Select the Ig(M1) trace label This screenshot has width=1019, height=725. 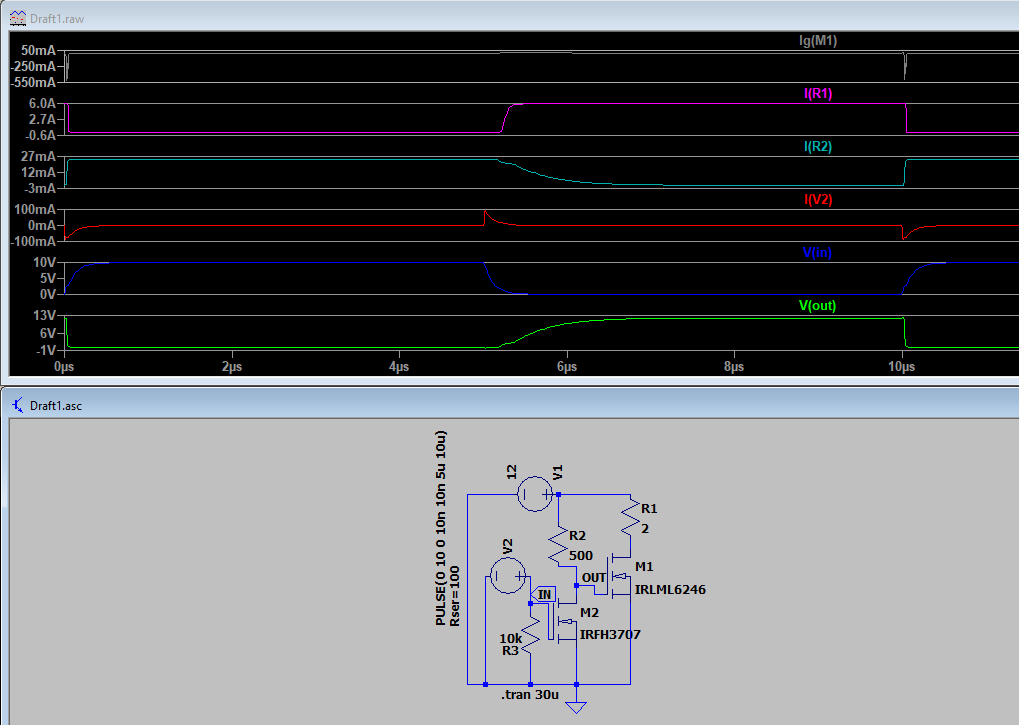pos(818,40)
